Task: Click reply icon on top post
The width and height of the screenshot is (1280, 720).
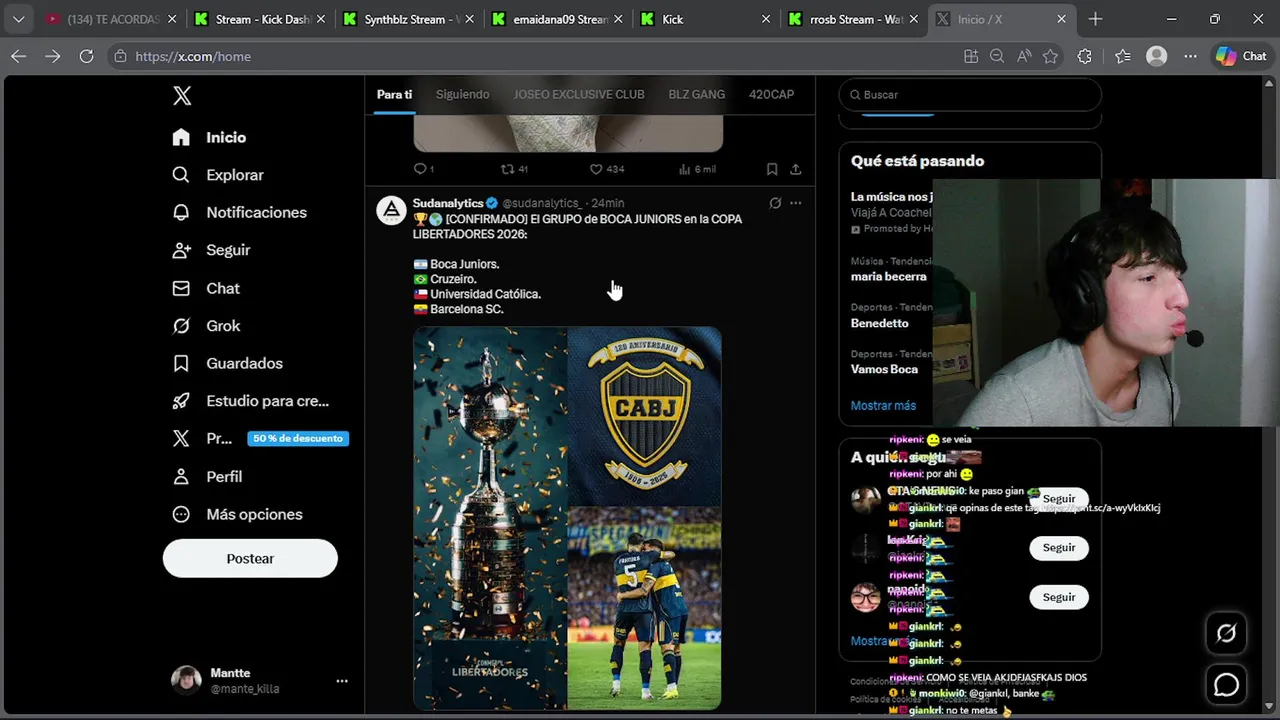Action: [x=420, y=169]
